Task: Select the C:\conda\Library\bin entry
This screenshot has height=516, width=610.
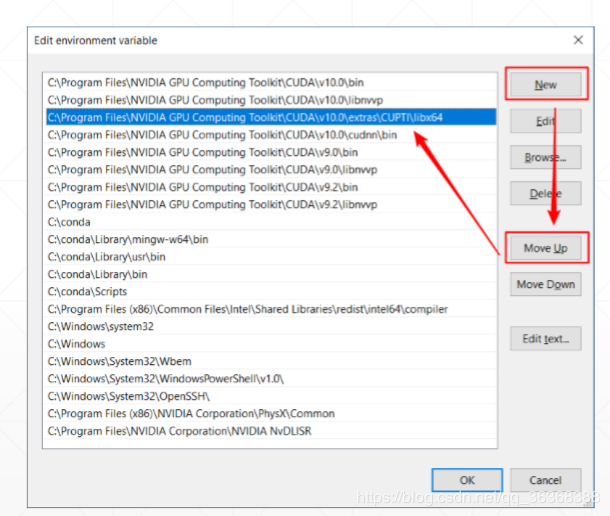Action: coord(271,274)
